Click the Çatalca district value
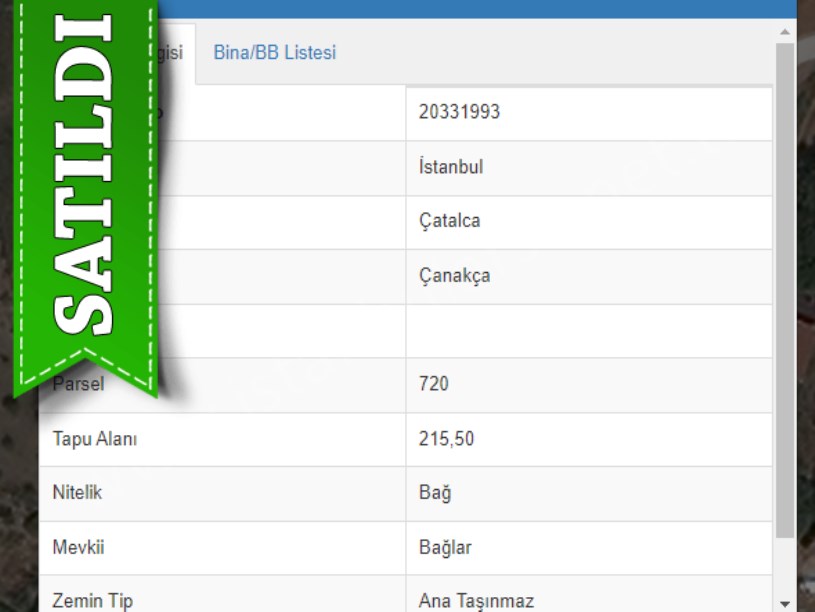 pos(449,221)
